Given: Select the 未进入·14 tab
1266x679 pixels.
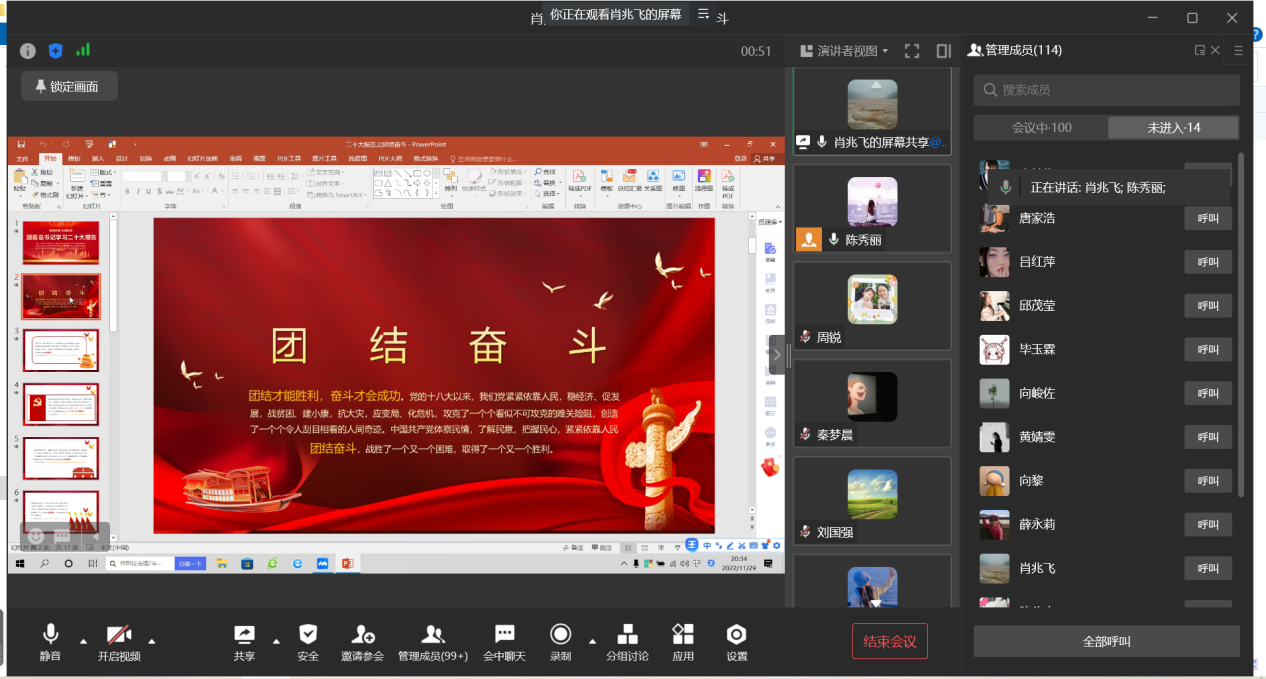Looking at the screenshot, I should coord(1174,127).
